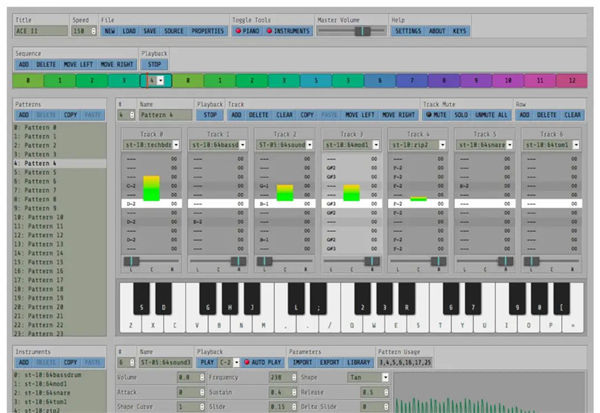Toggle the PIANO tool button

point(247,31)
